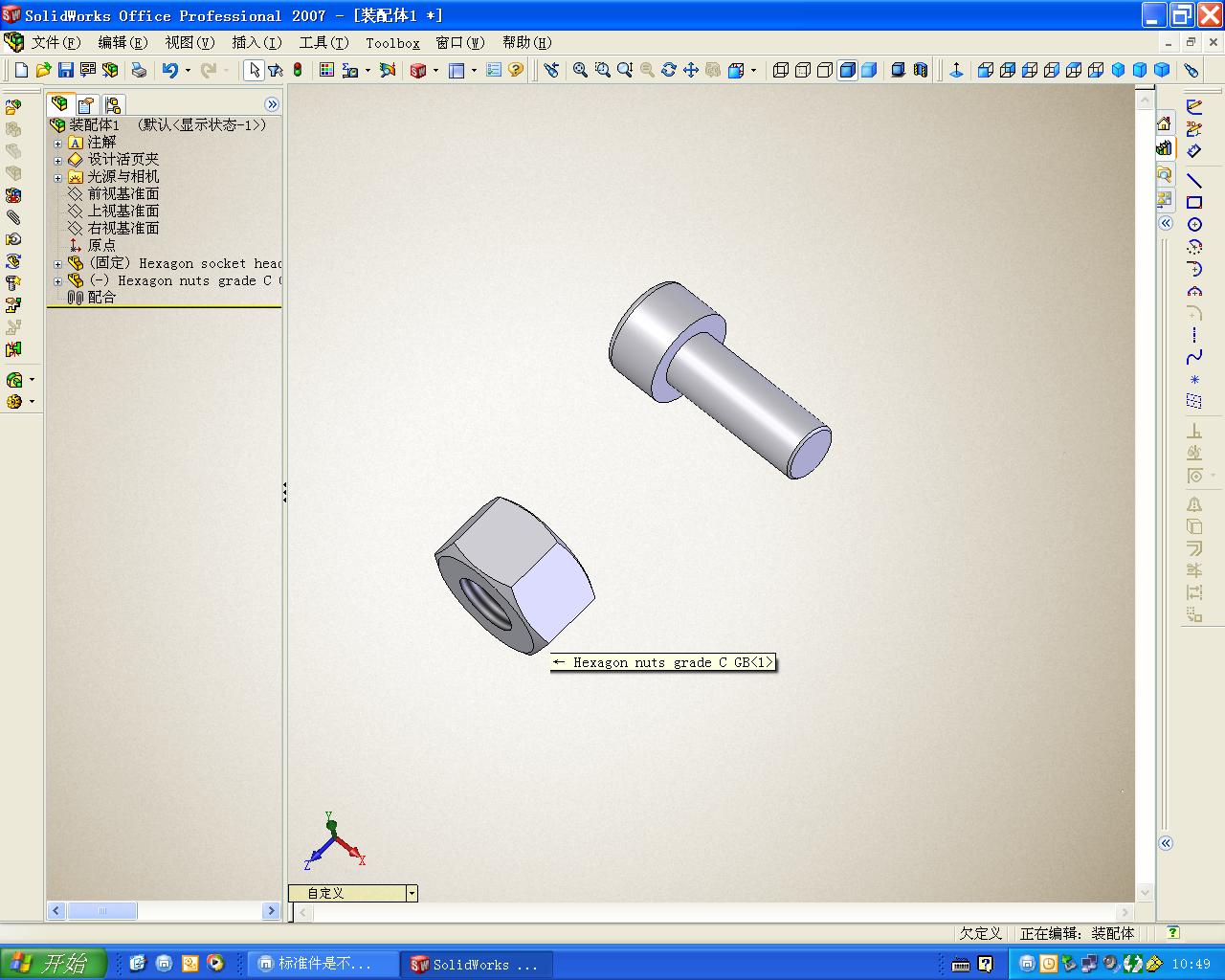Click the Insert Components sidebar icon
The height and width of the screenshot is (980, 1225).
(13, 107)
